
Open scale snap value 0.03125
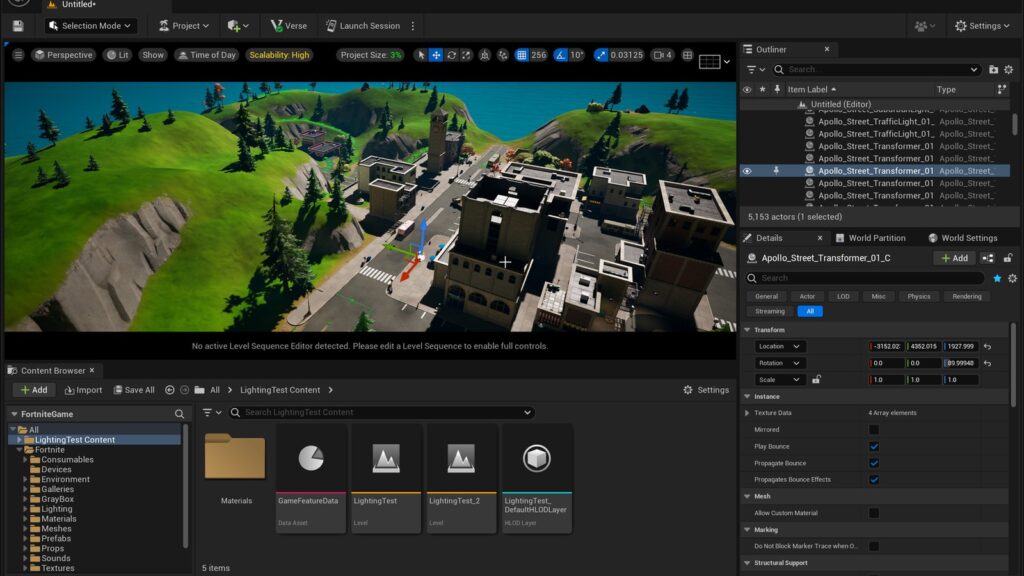(x=626, y=55)
